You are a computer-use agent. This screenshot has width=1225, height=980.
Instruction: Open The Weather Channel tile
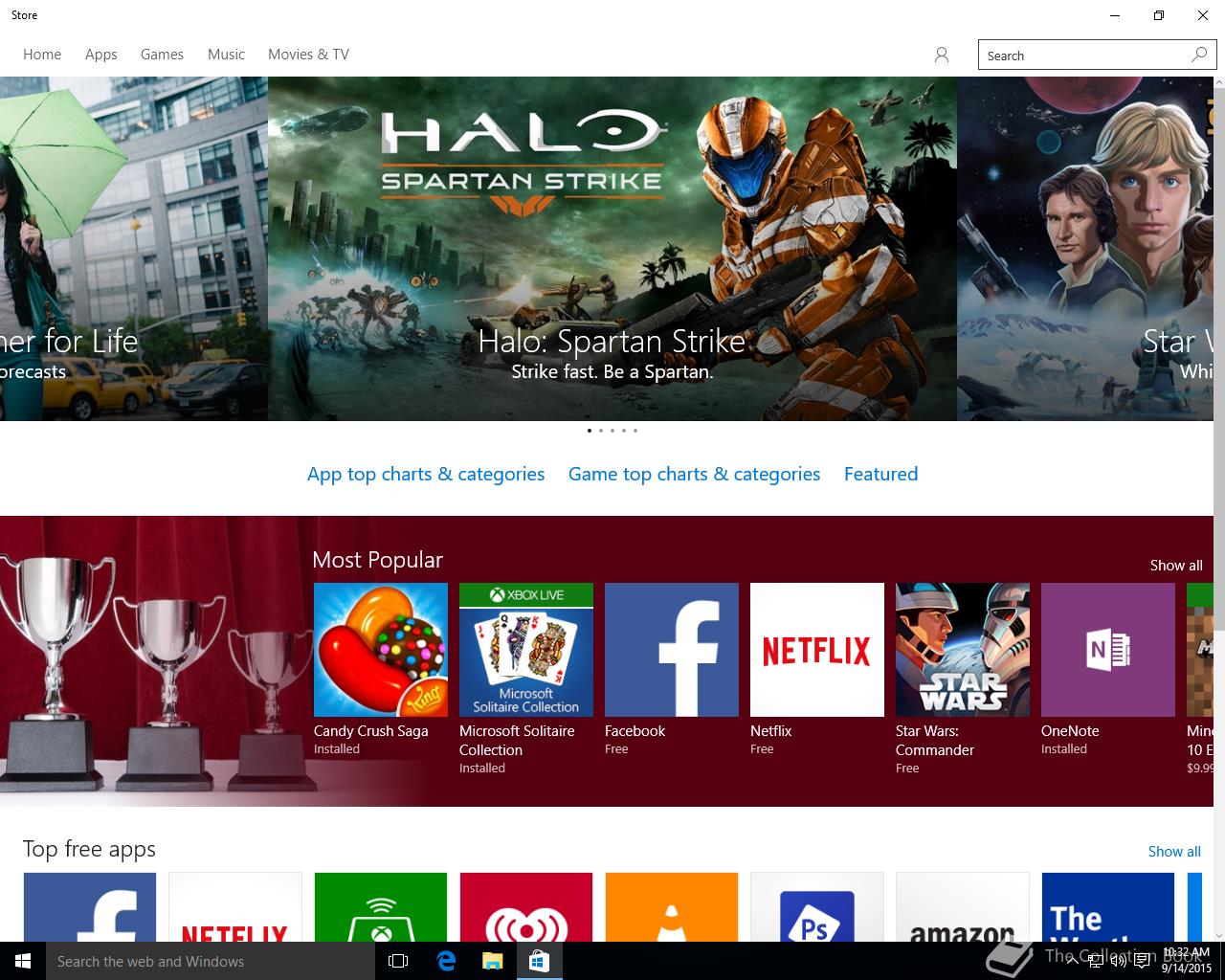pos(1108,906)
